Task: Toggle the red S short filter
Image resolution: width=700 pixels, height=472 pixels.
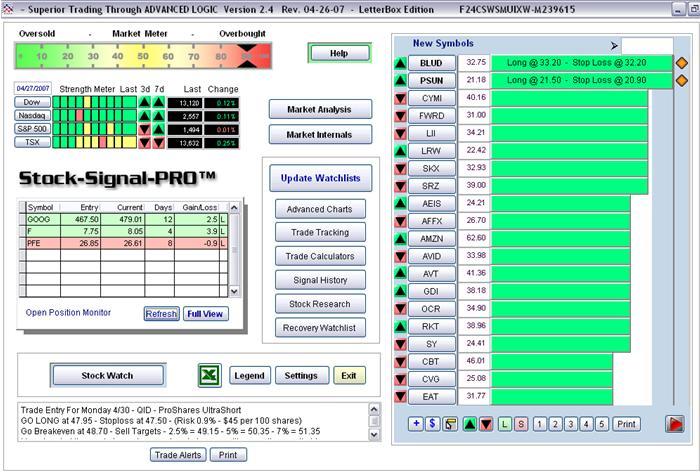Action: tap(520, 424)
